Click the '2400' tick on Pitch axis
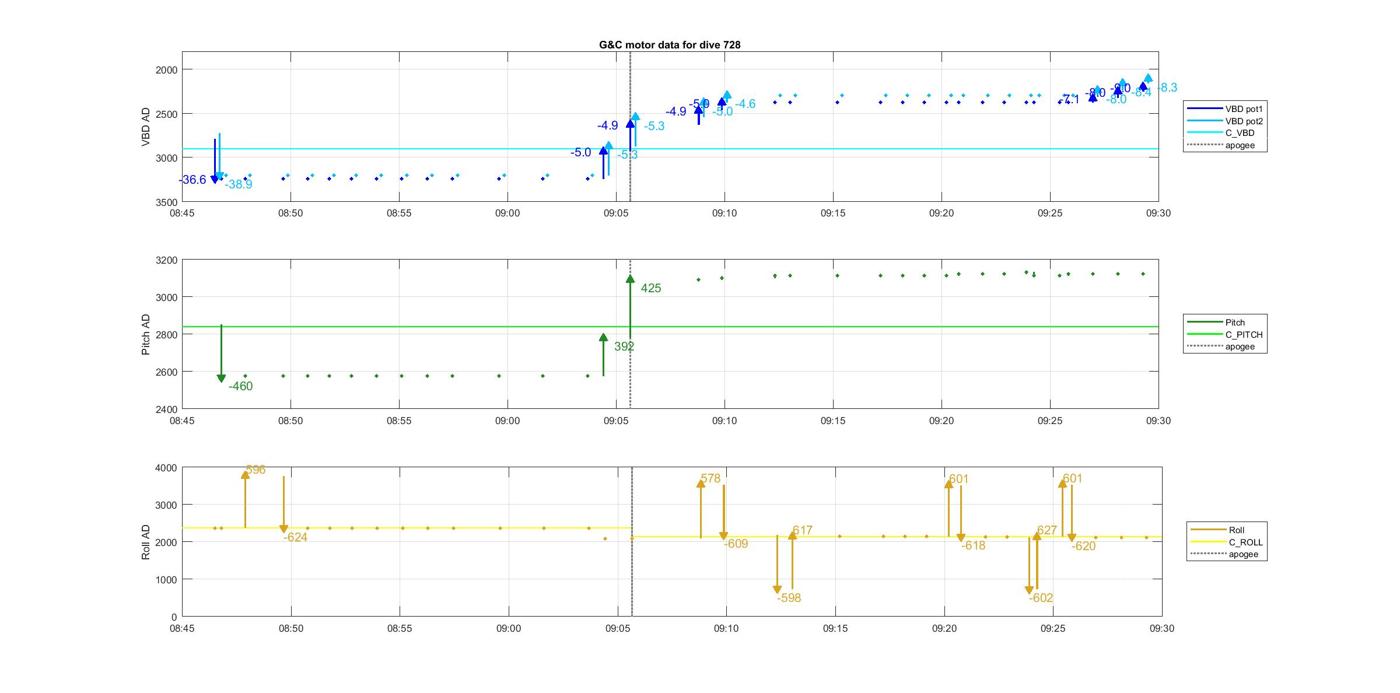 tap(165, 409)
